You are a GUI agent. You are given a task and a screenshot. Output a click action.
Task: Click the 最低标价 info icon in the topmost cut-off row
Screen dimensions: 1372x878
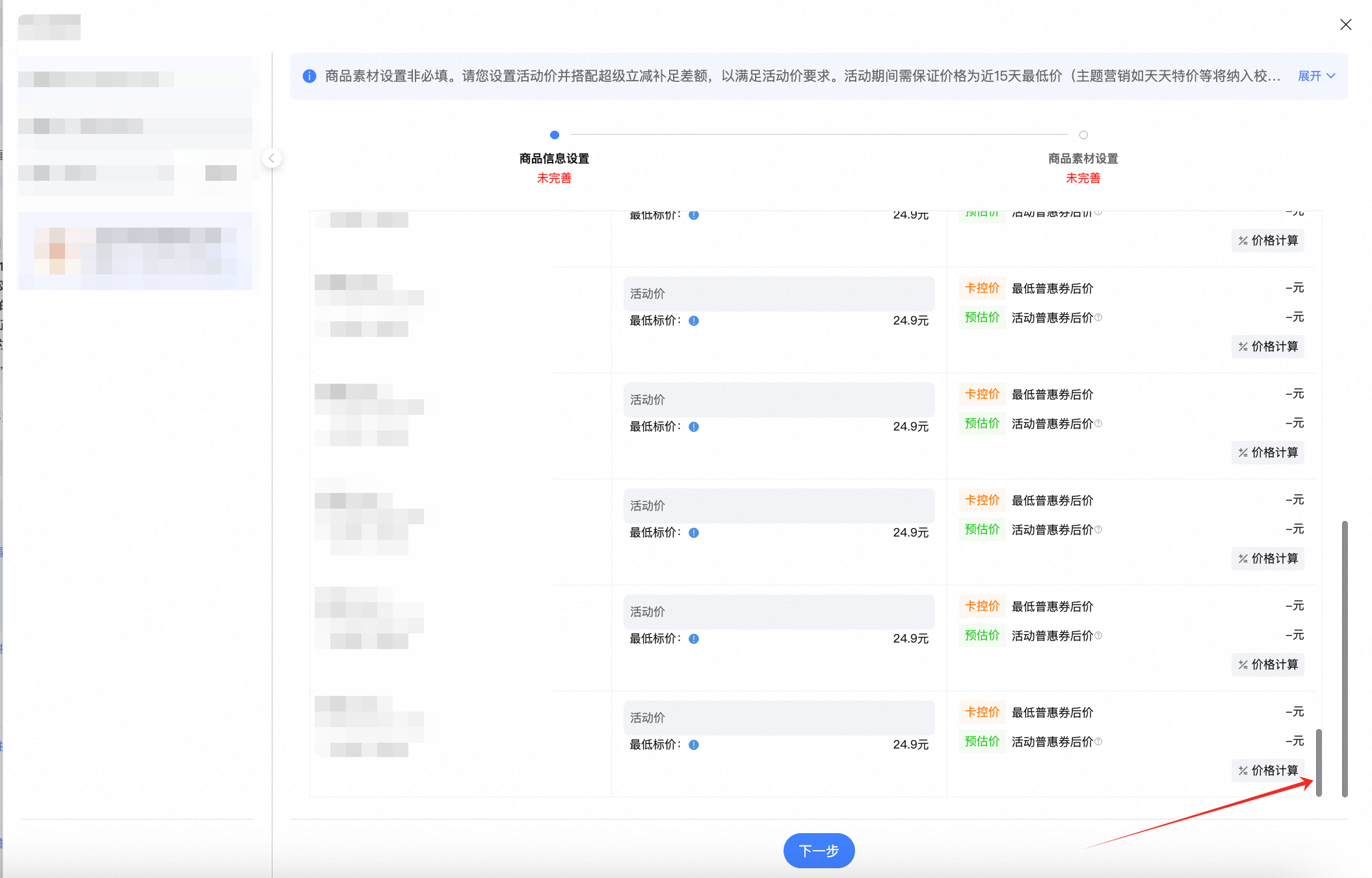(x=694, y=215)
